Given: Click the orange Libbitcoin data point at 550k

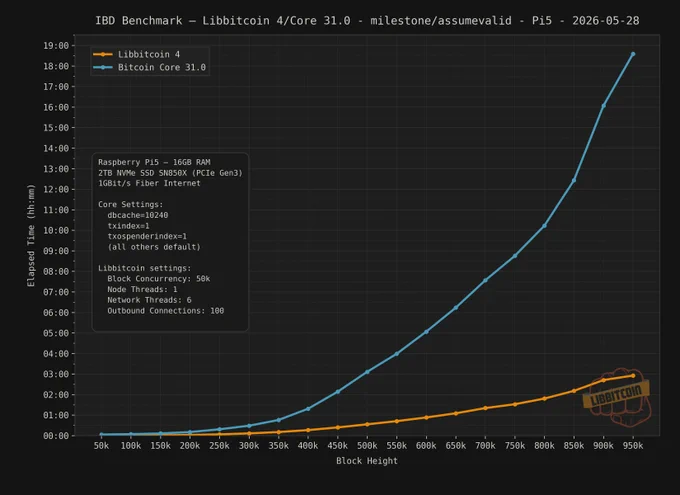Looking at the screenshot, I should click(x=397, y=421).
